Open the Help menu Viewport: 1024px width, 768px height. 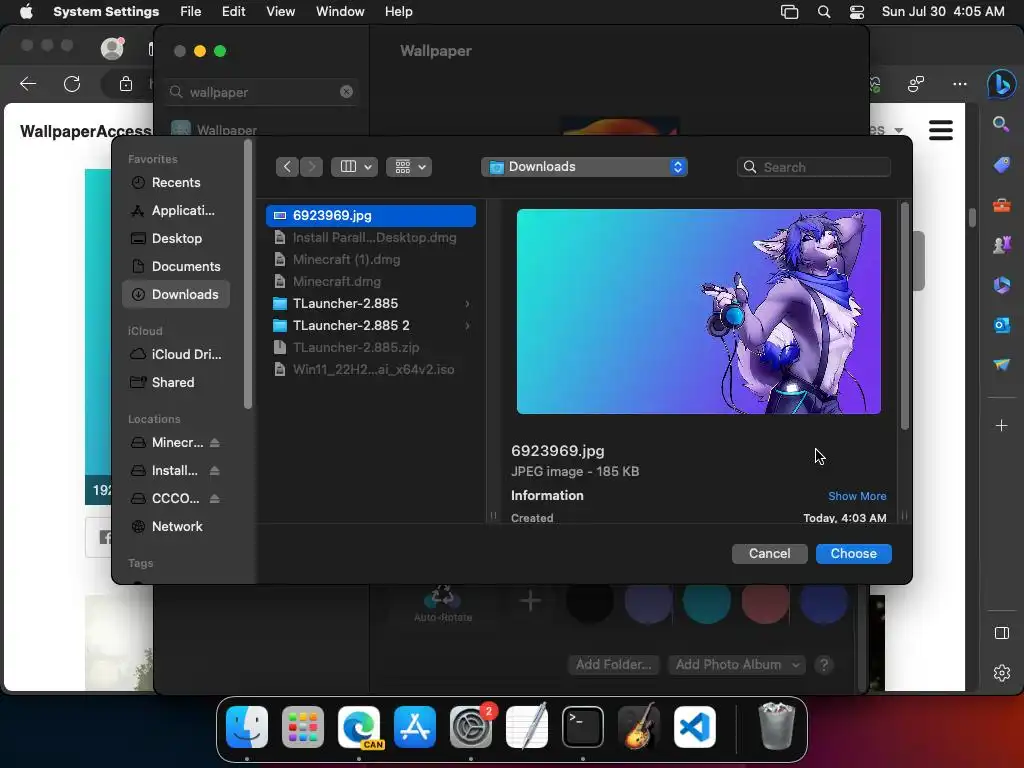pos(398,12)
